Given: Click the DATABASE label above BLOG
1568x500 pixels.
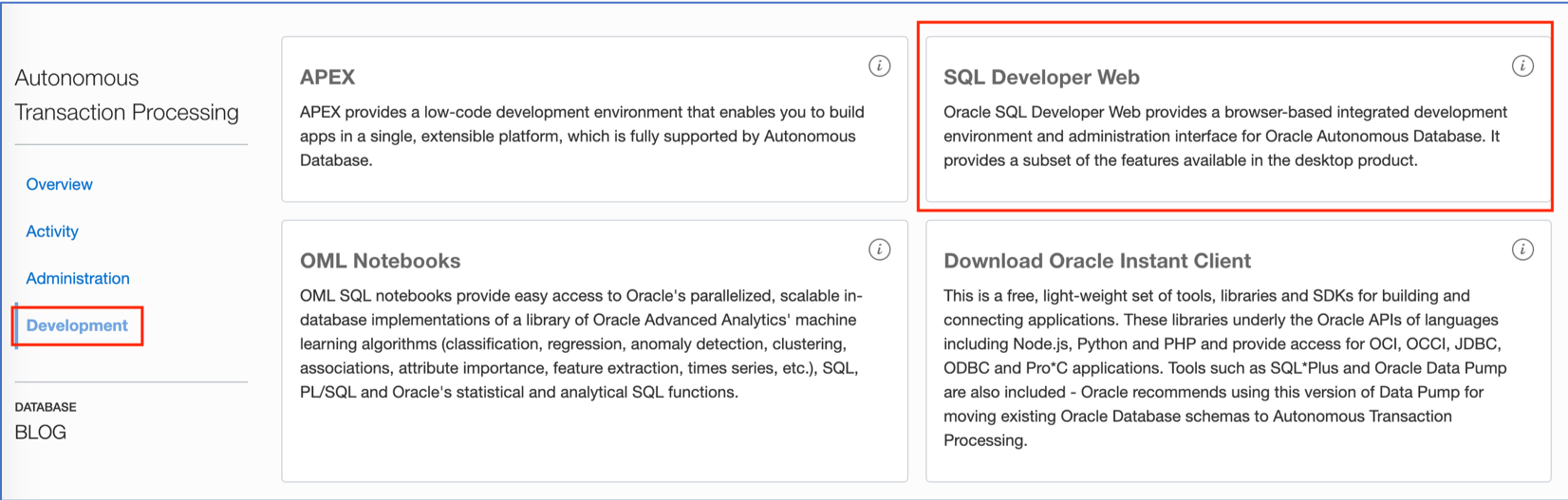Looking at the screenshot, I should pyautogui.click(x=46, y=407).
